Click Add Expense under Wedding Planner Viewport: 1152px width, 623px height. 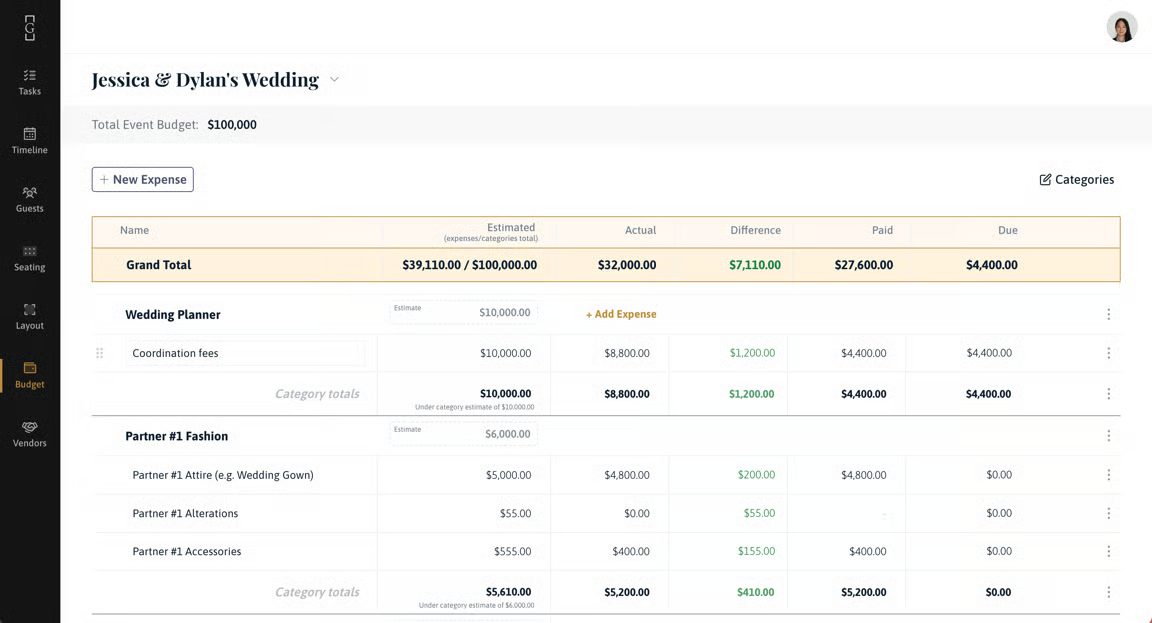[621, 314]
